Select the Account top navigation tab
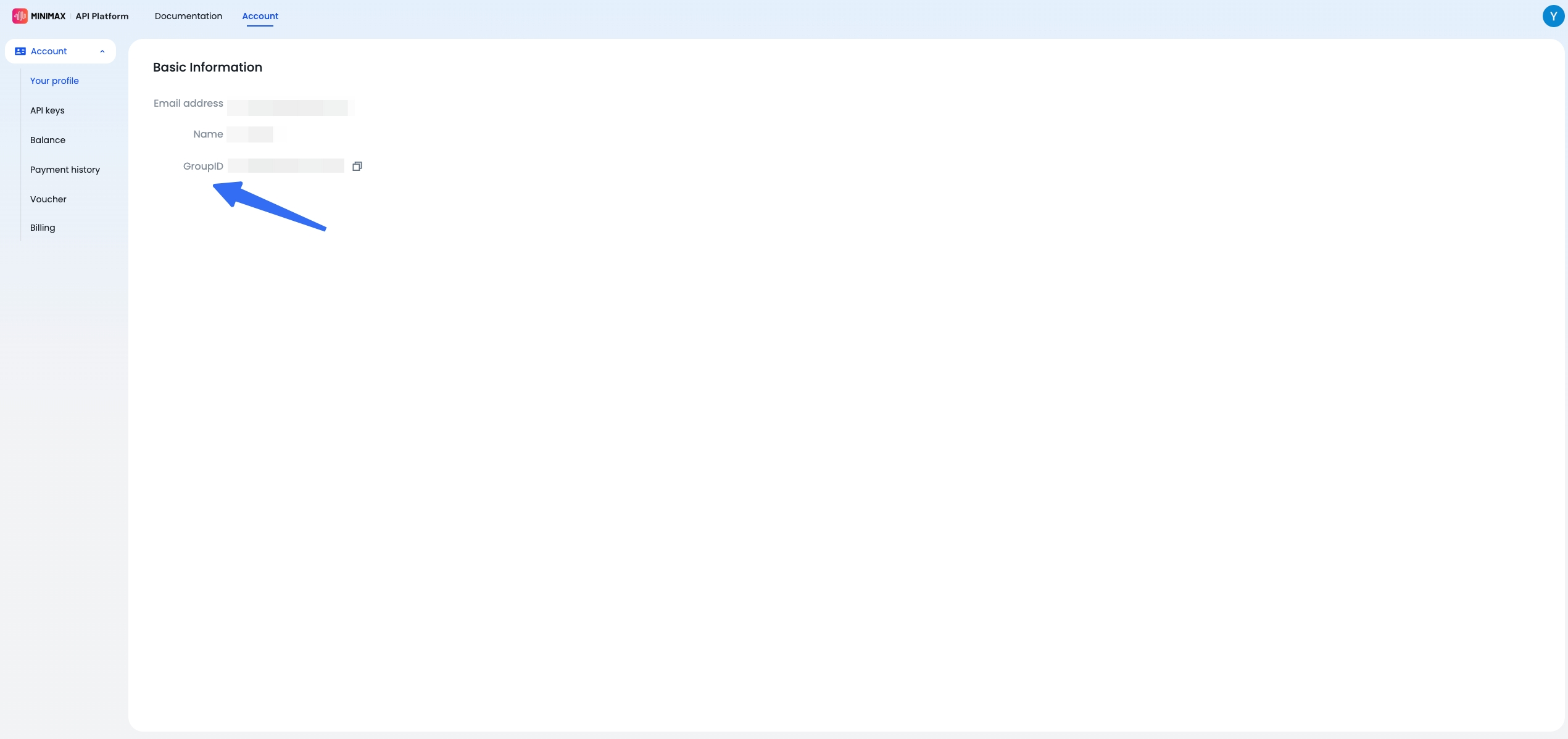Screen dimensions: 1568x739 coord(260,16)
